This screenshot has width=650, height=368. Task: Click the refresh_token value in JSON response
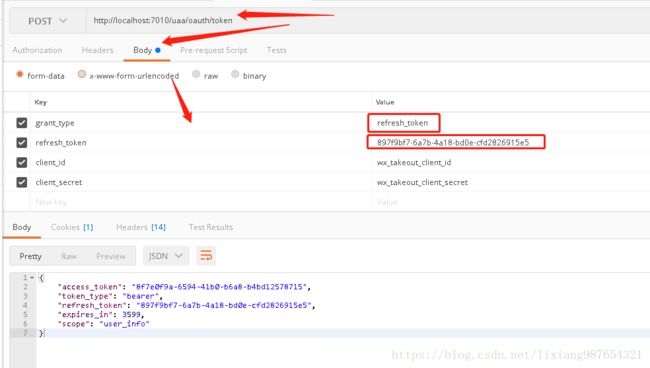click(223, 305)
